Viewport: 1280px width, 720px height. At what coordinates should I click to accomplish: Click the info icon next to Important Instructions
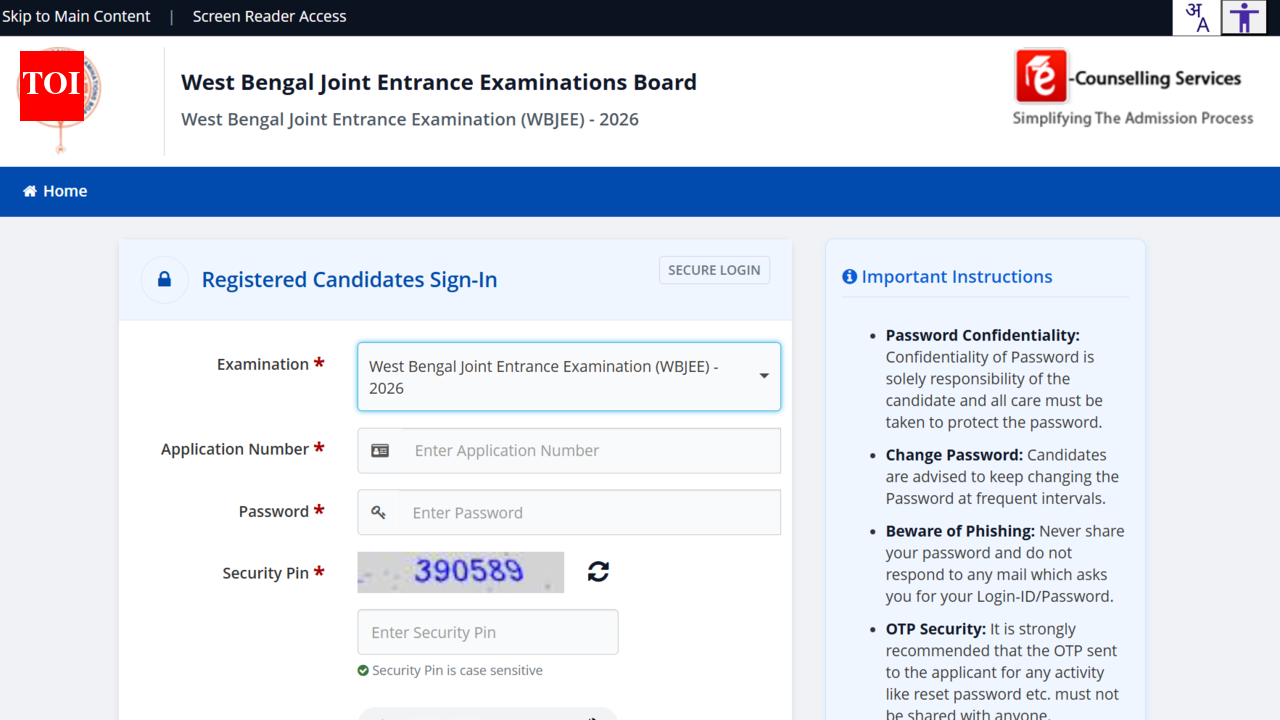(x=849, y=276)
